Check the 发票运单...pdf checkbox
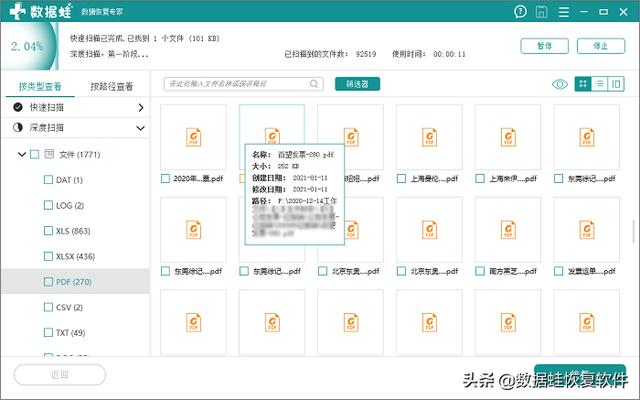This screenshot has height=400, width=640. [559, 271]
